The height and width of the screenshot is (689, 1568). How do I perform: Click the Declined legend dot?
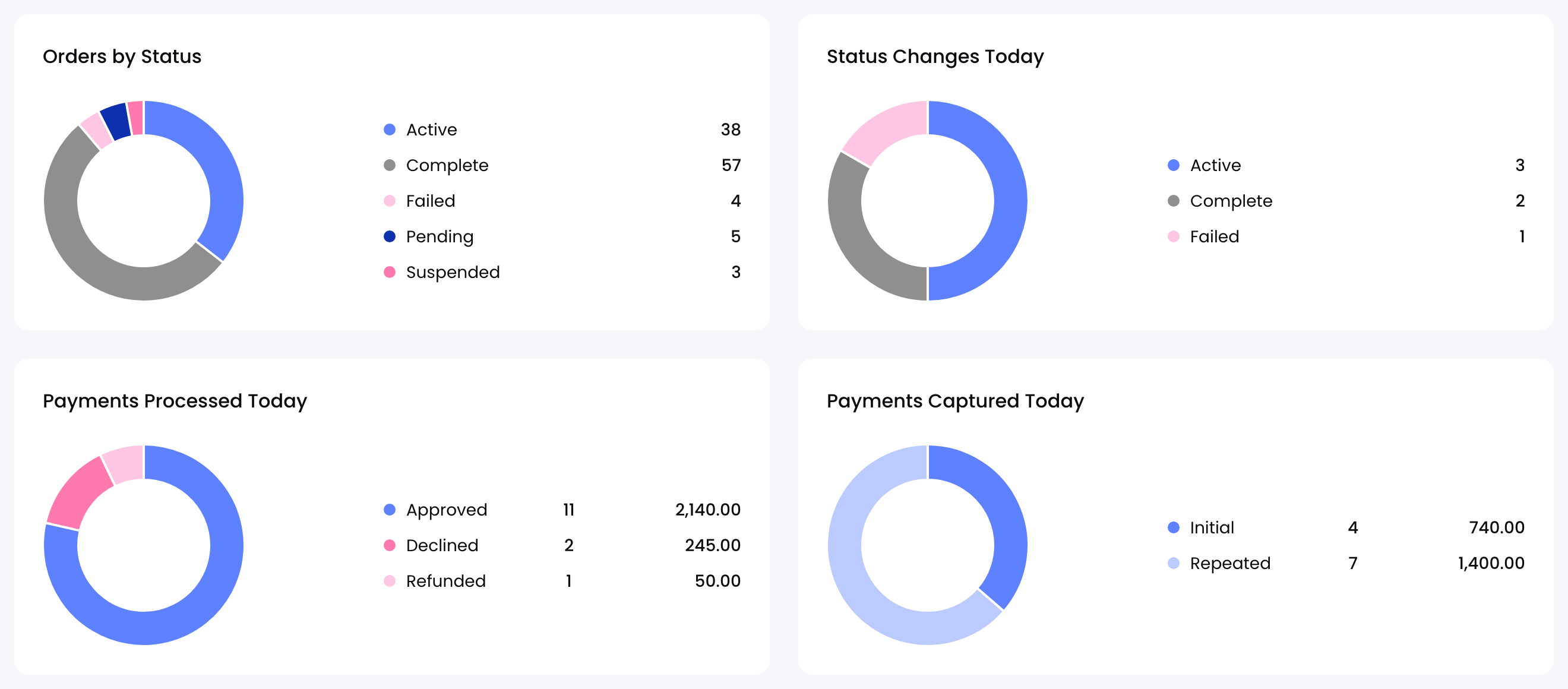[x=390, y=545]
